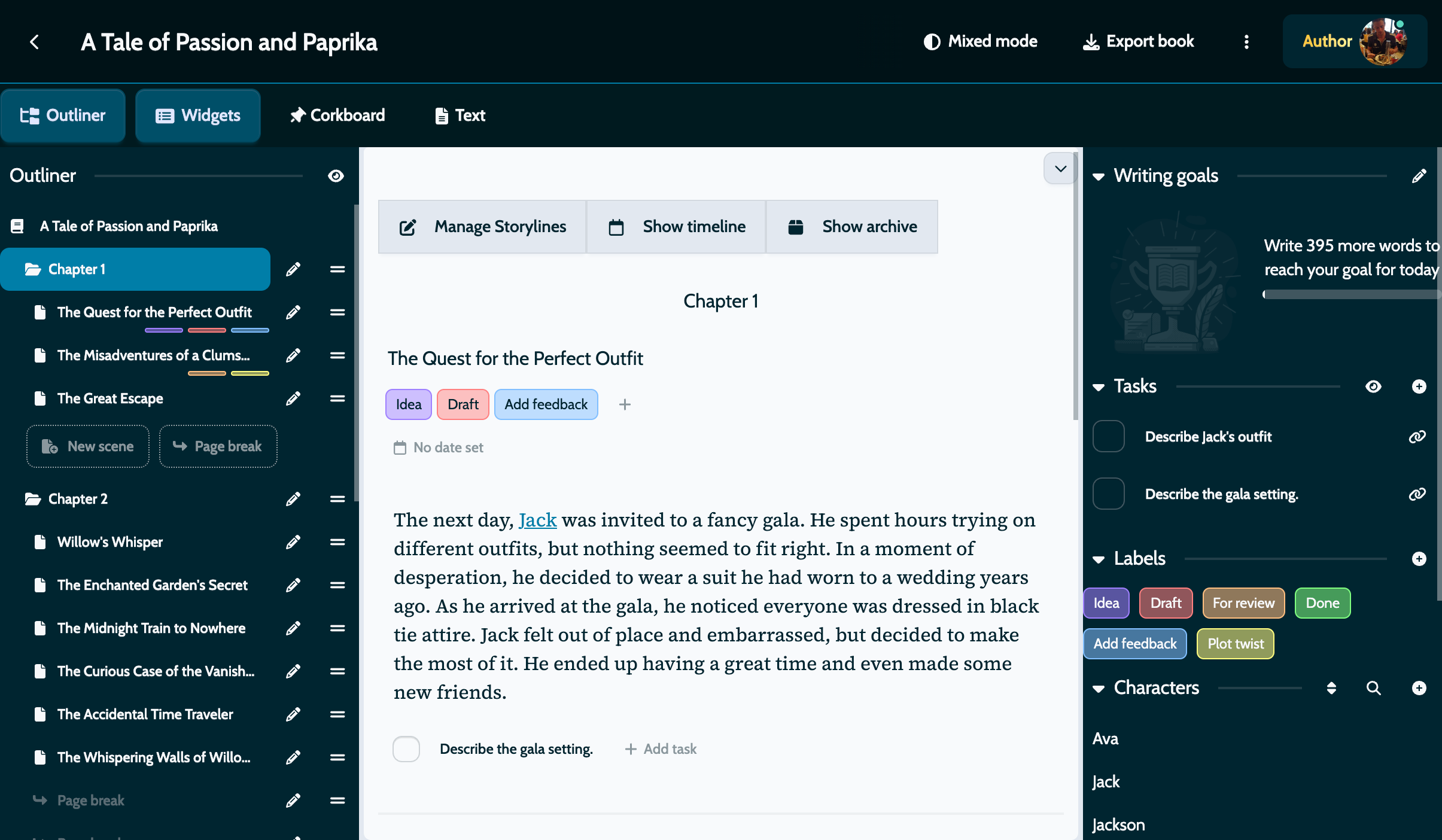Image resolution: width=1442 pixels, height=840 pixels.
Task: Sort the Characters list
Action: 1331,688
